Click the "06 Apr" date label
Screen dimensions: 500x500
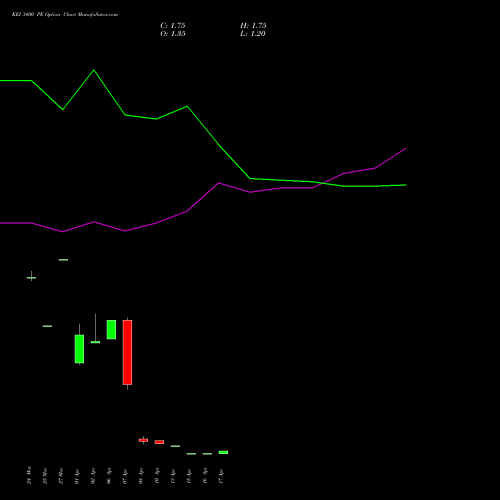point(109,476)
